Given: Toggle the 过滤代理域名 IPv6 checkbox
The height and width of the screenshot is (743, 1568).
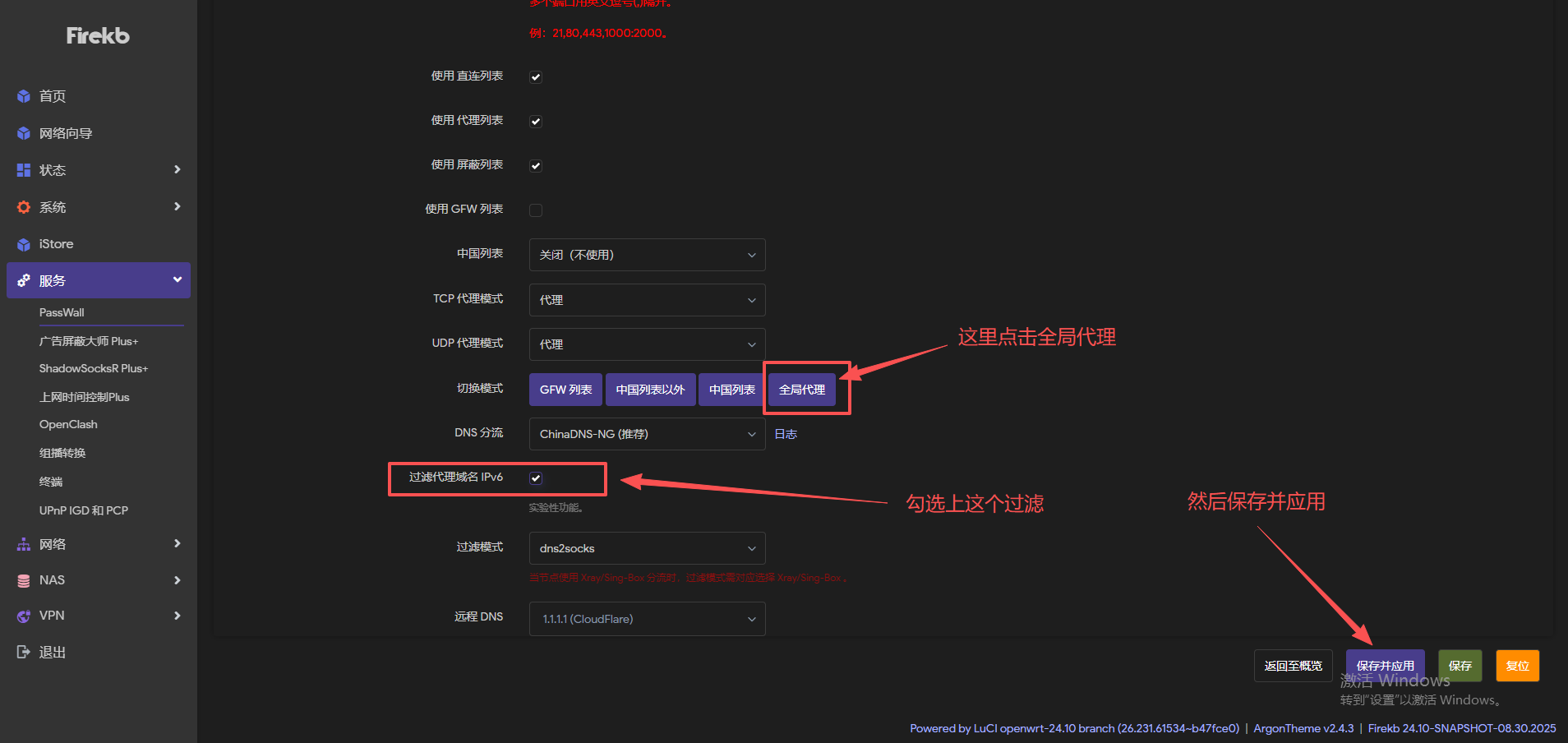Looking at the screenshot, I should [536, 478].
